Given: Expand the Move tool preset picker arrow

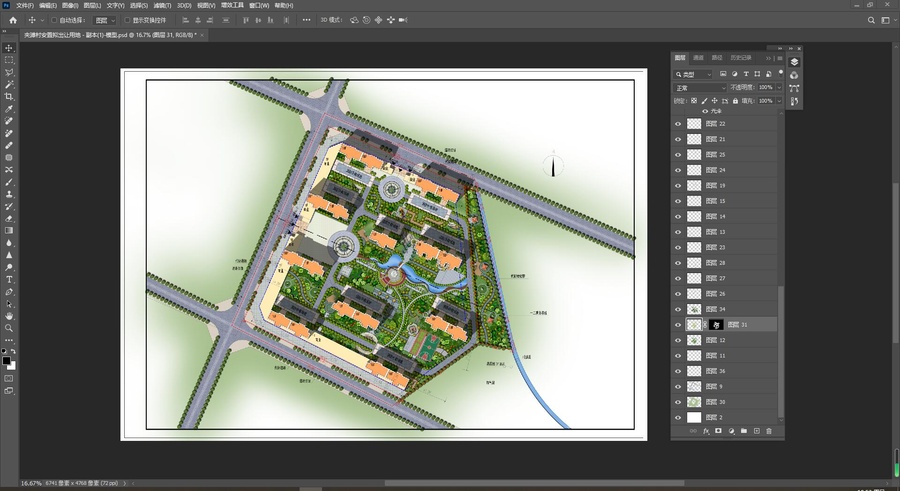Looking at the screenshot, I should [x=42, y=20].
